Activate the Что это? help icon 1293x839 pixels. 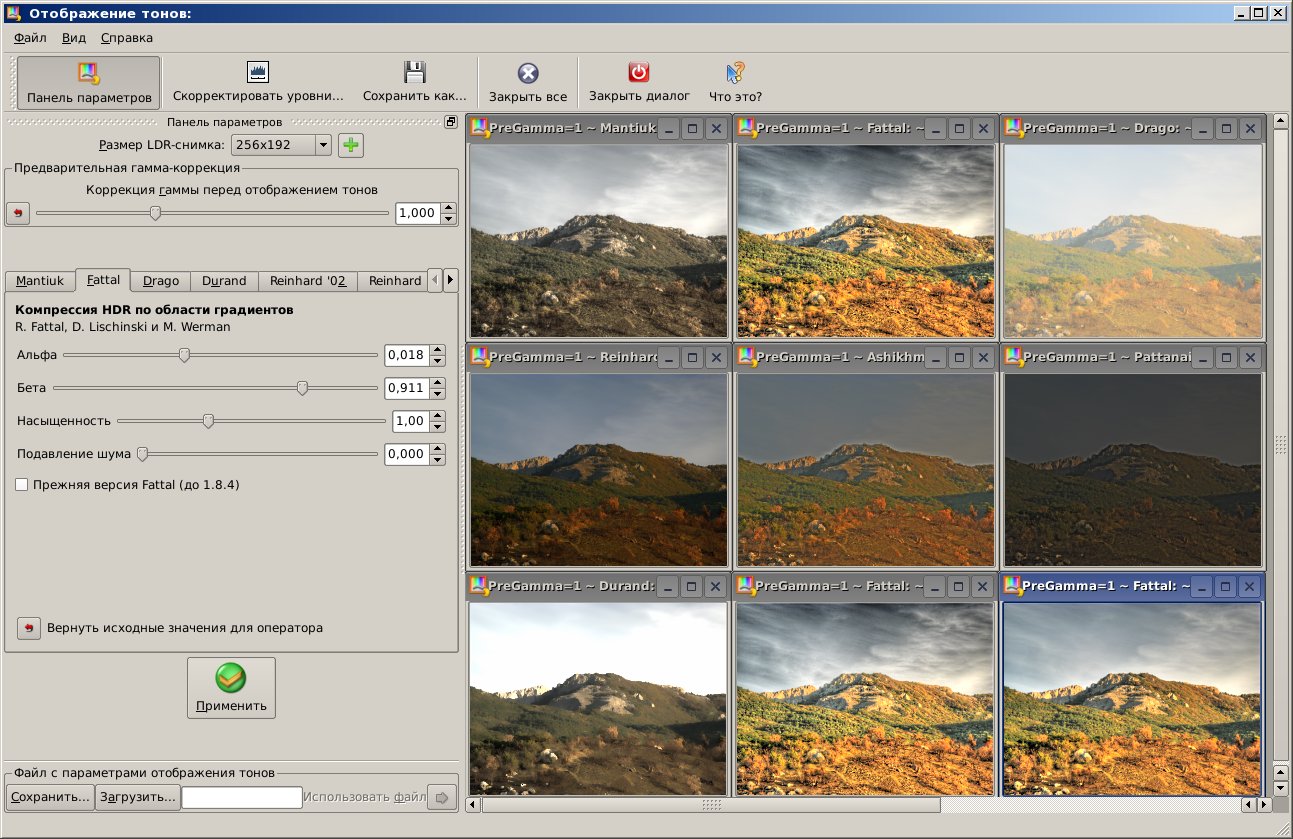coord(735,73)
